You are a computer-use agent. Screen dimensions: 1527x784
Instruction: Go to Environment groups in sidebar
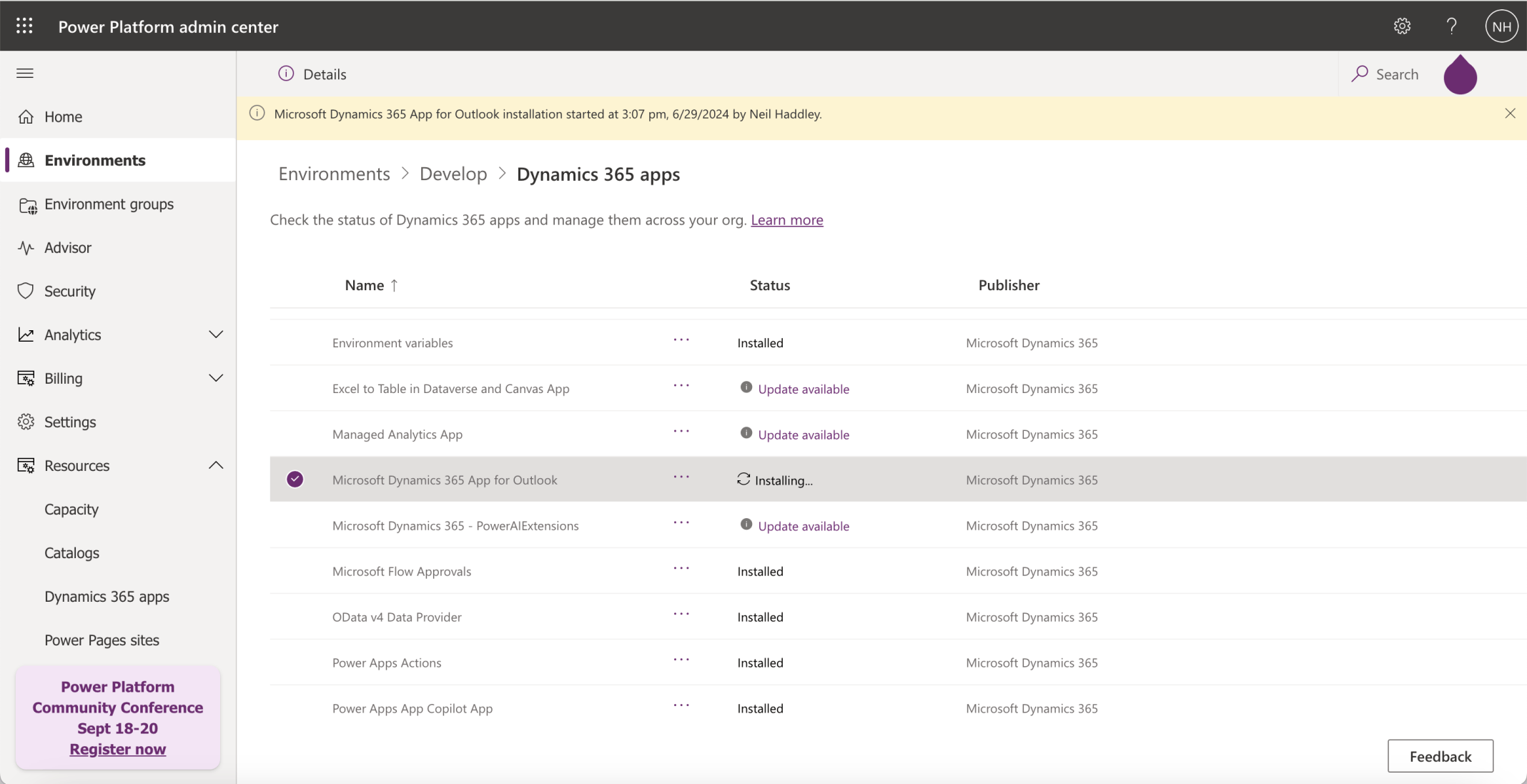[x=109, y=204]
